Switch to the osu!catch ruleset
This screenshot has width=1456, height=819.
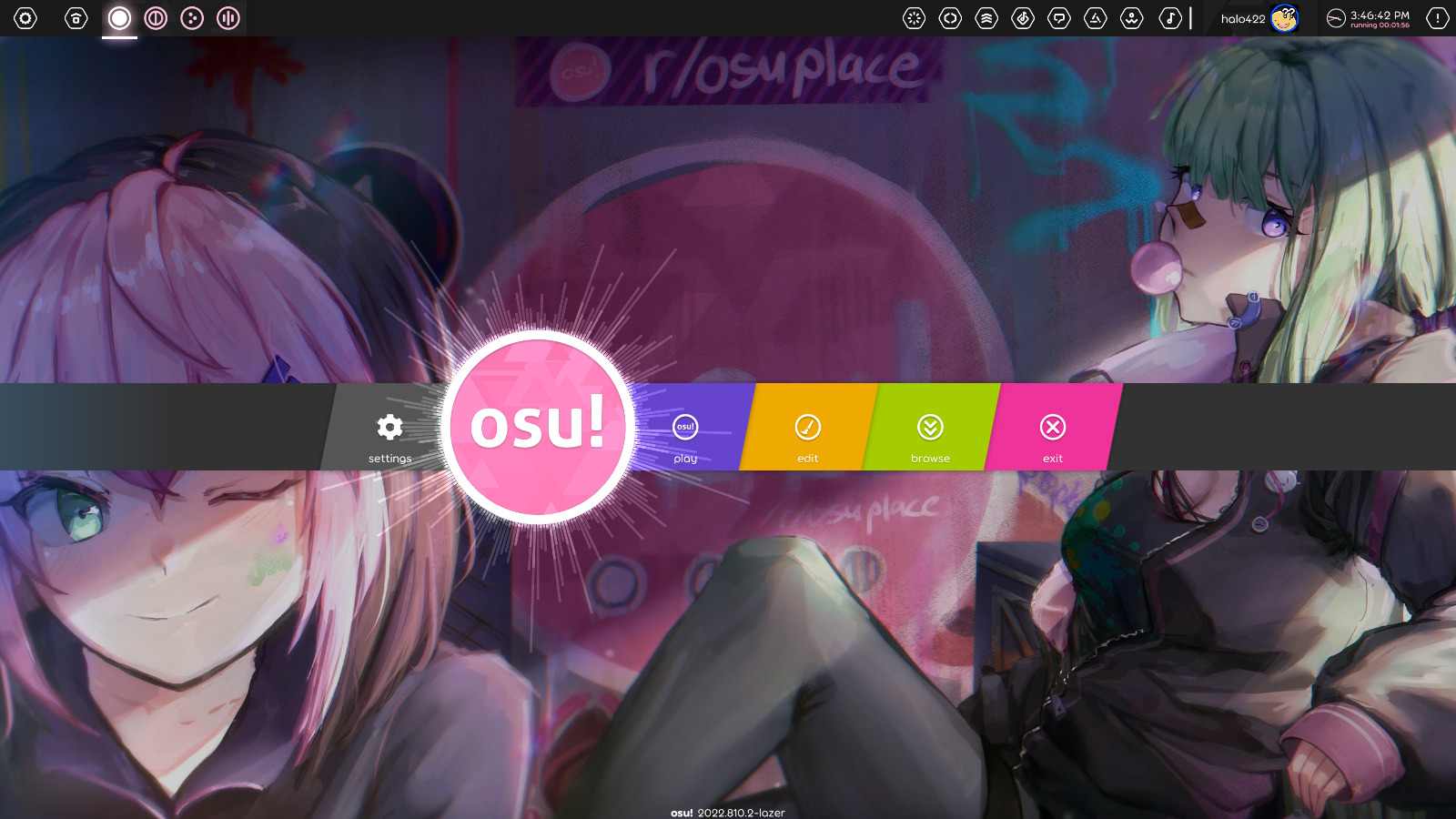pyautogui.click(x=191, y=17)
